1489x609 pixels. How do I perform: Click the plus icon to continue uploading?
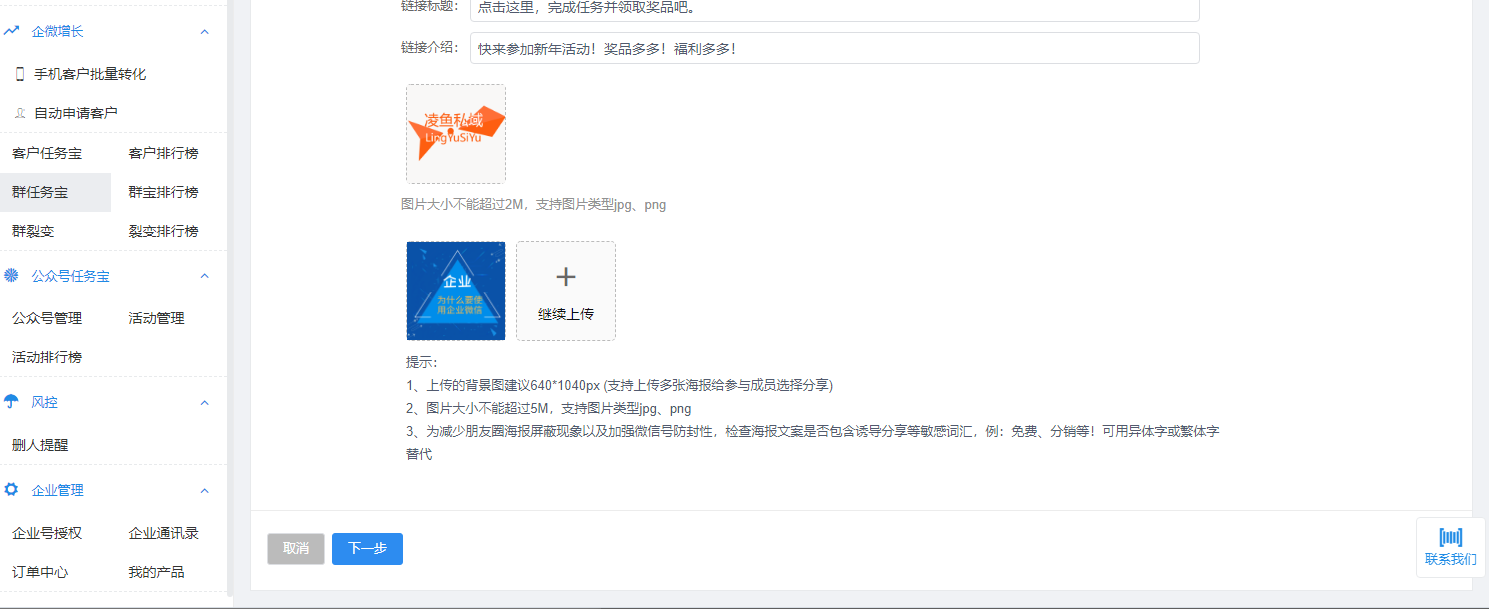click(x=566, y=278)
